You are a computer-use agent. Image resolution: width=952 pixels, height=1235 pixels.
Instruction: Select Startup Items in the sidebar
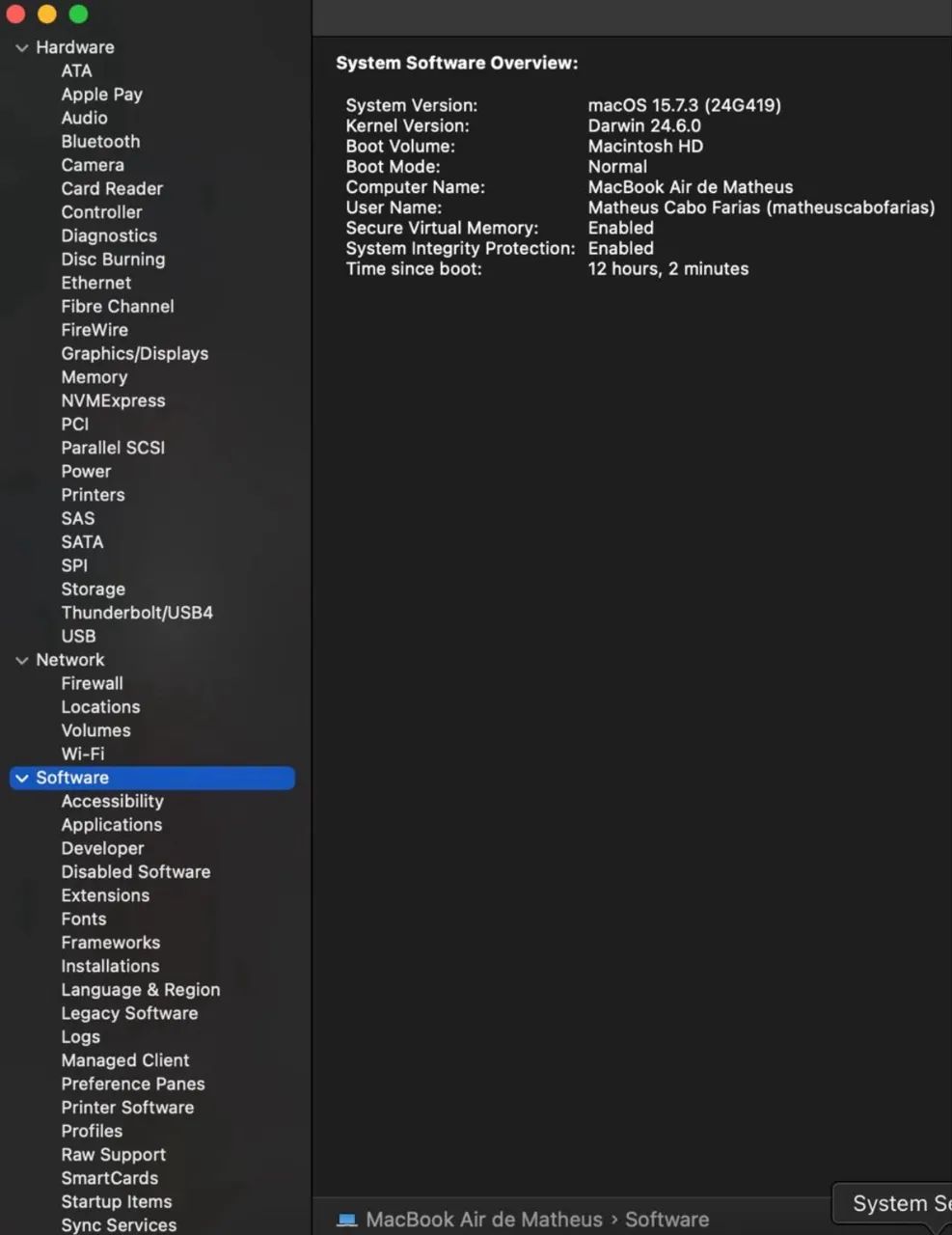[x=116, y=1202]
